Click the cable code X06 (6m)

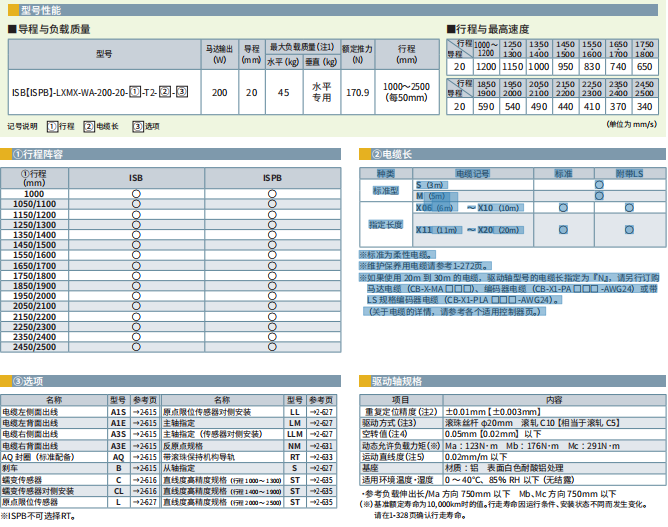click(x=435, y=208)
